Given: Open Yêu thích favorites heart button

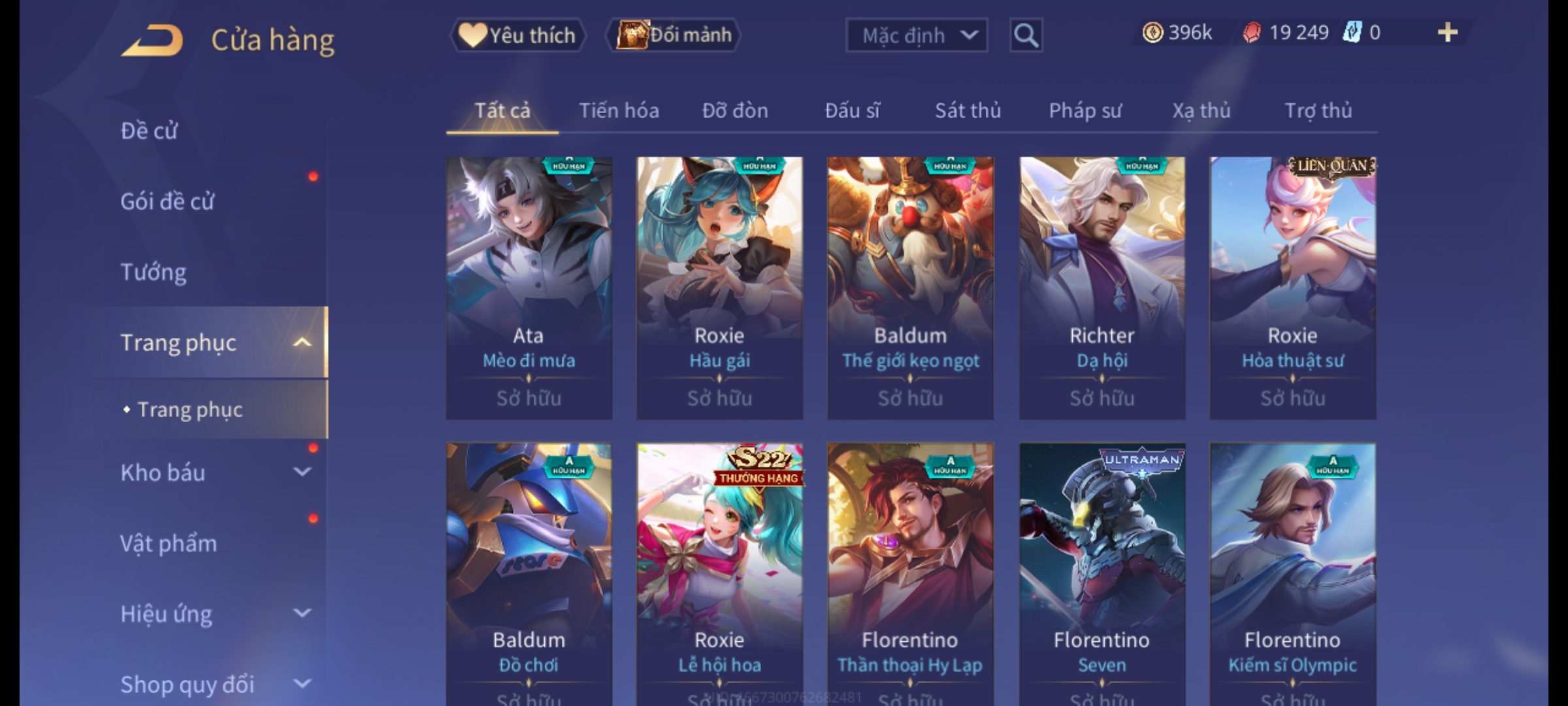Looking at the screenshot, I should [517, 35].
